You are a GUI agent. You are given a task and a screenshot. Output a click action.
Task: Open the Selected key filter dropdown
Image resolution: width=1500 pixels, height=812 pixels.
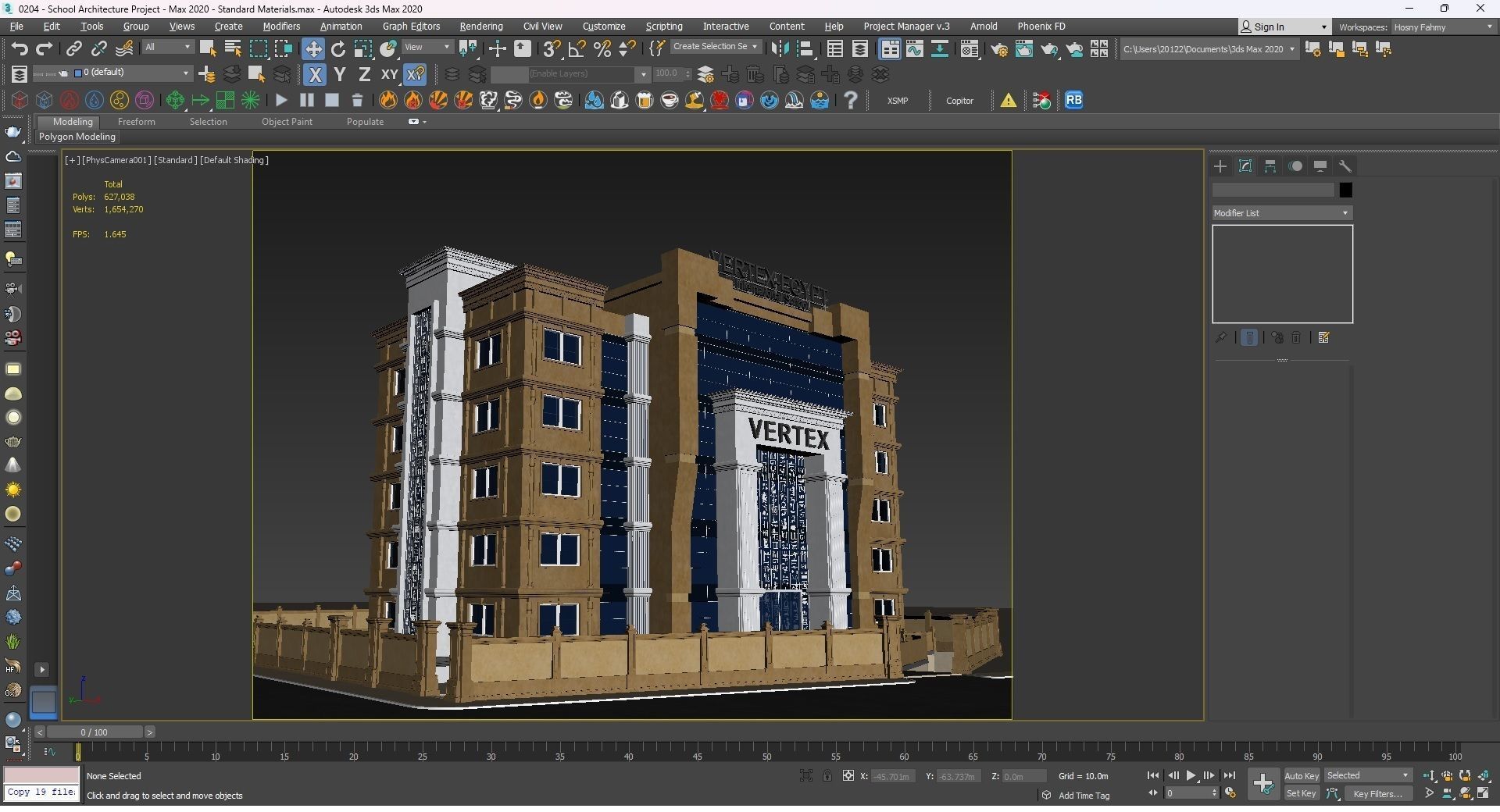(x=1367, y=776)
